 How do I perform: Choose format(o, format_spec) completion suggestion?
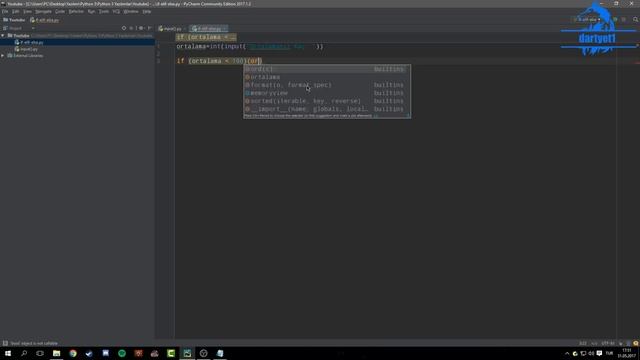coord(327,85)
